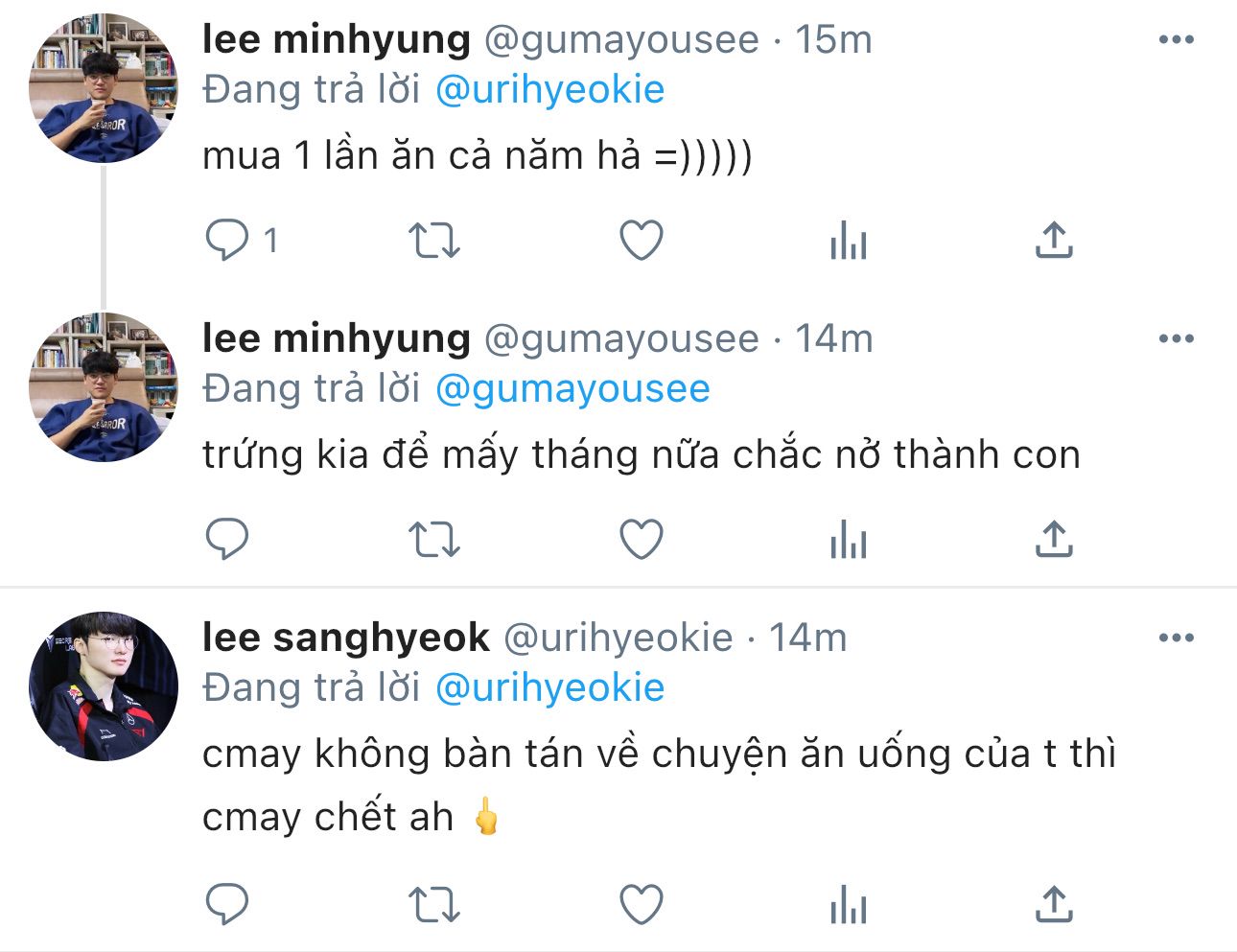
Task: Like the "trứng kia để mấy tháng" tweet
Action: click(x=642, y=540)
